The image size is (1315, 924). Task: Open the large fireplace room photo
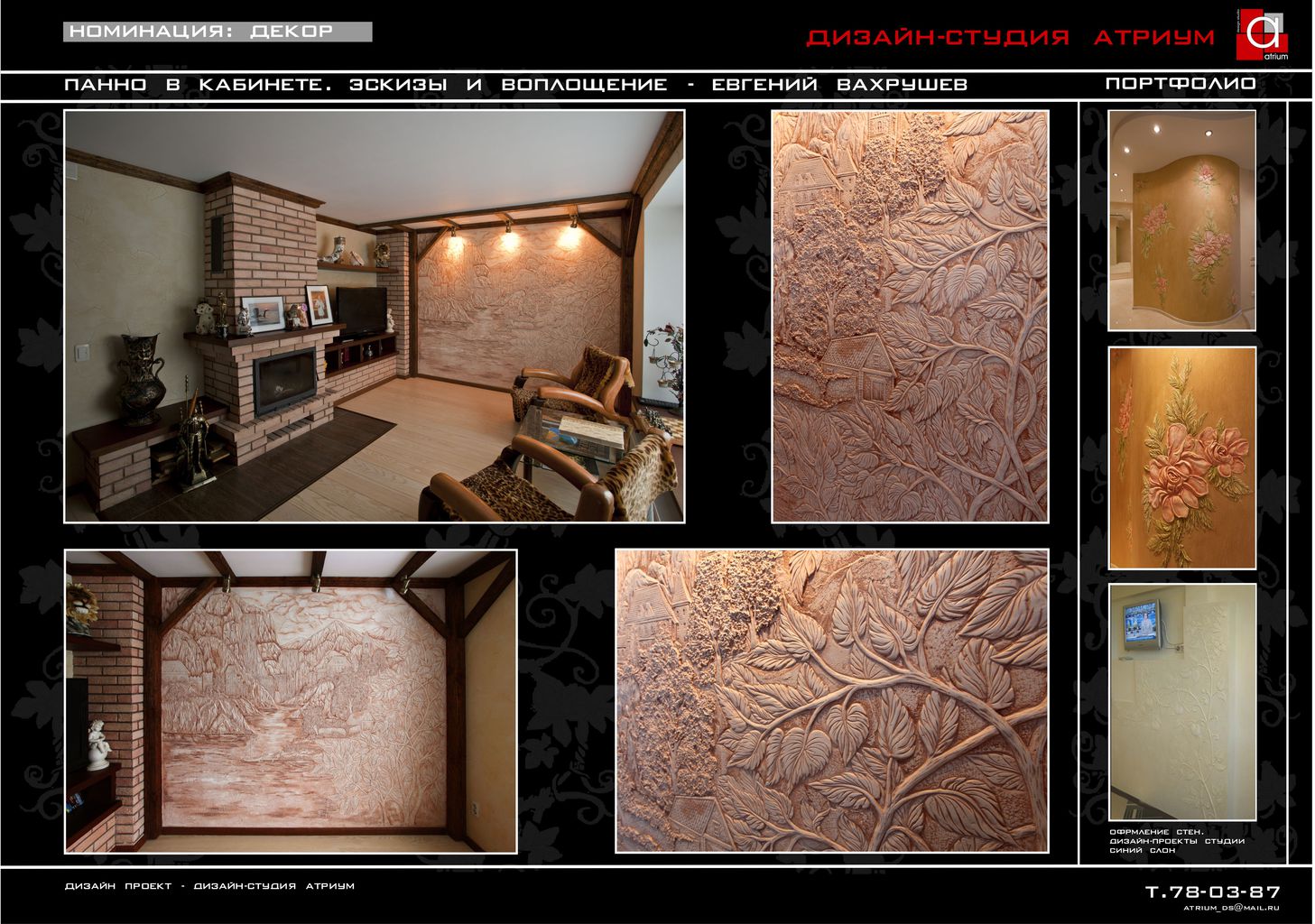click(x=374, y=316)
